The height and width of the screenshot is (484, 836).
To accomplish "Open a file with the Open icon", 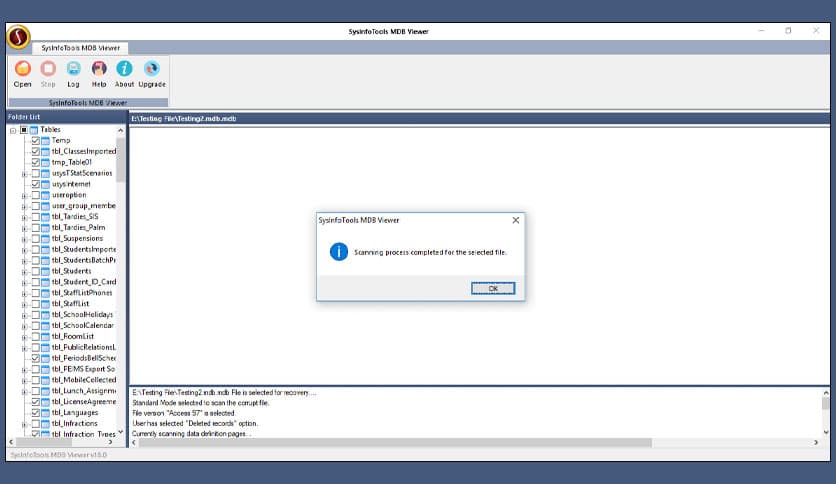I will 22,69.
